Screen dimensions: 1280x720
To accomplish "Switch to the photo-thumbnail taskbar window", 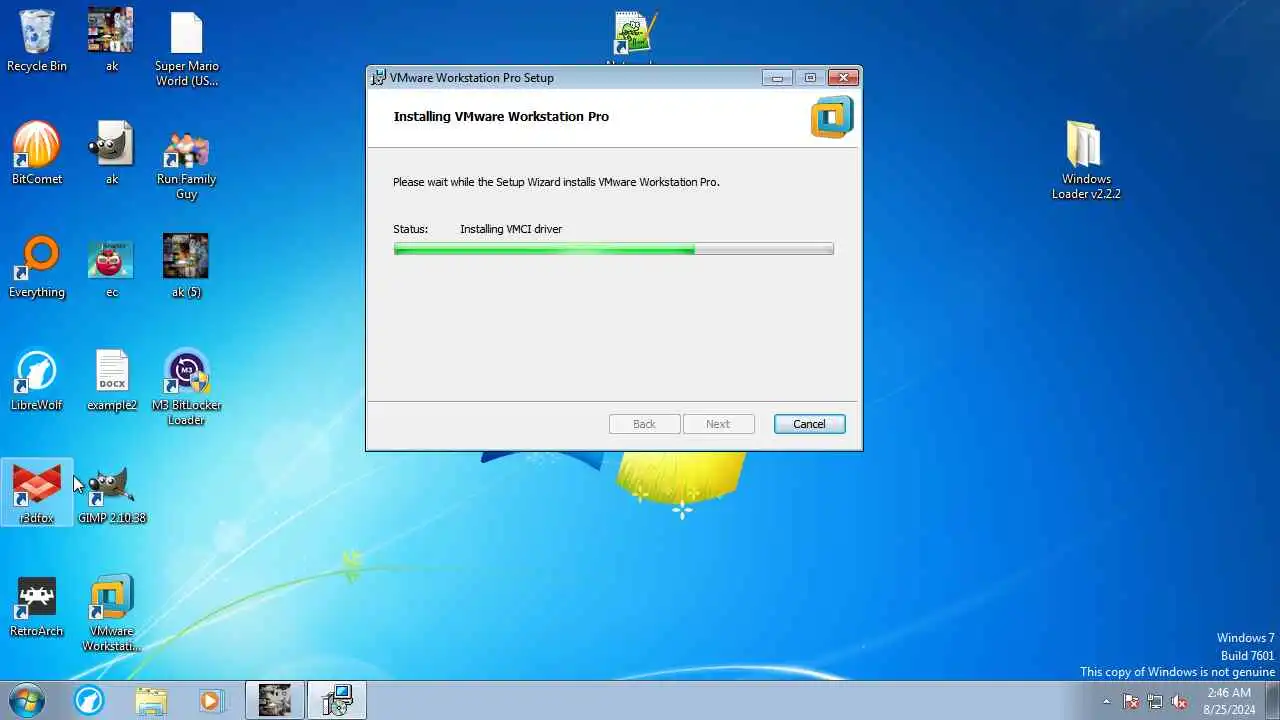I will coord(275,700).
